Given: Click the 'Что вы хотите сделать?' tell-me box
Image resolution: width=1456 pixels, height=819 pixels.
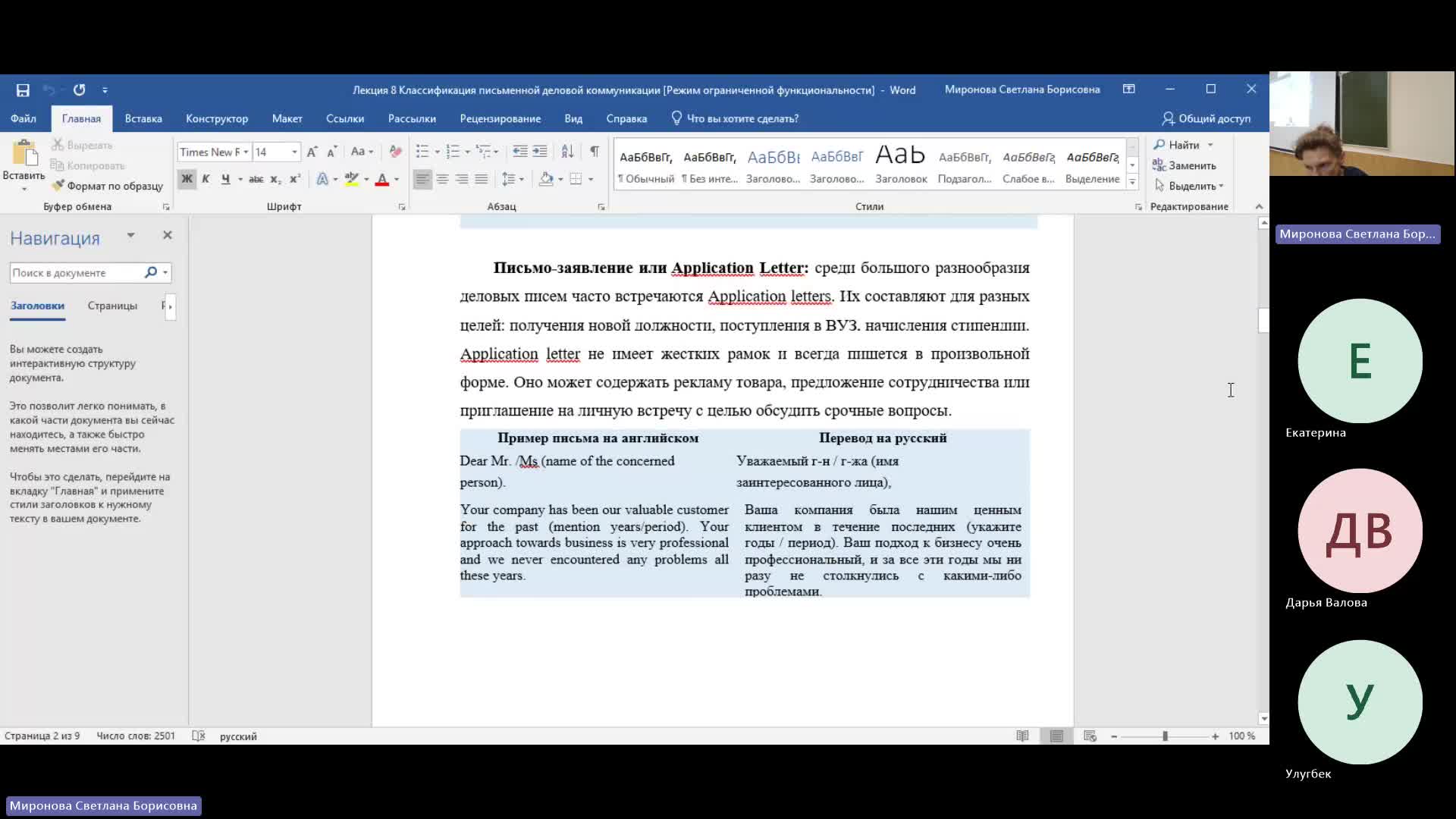Looking at the screenshot, I should [x=734, y=118].
